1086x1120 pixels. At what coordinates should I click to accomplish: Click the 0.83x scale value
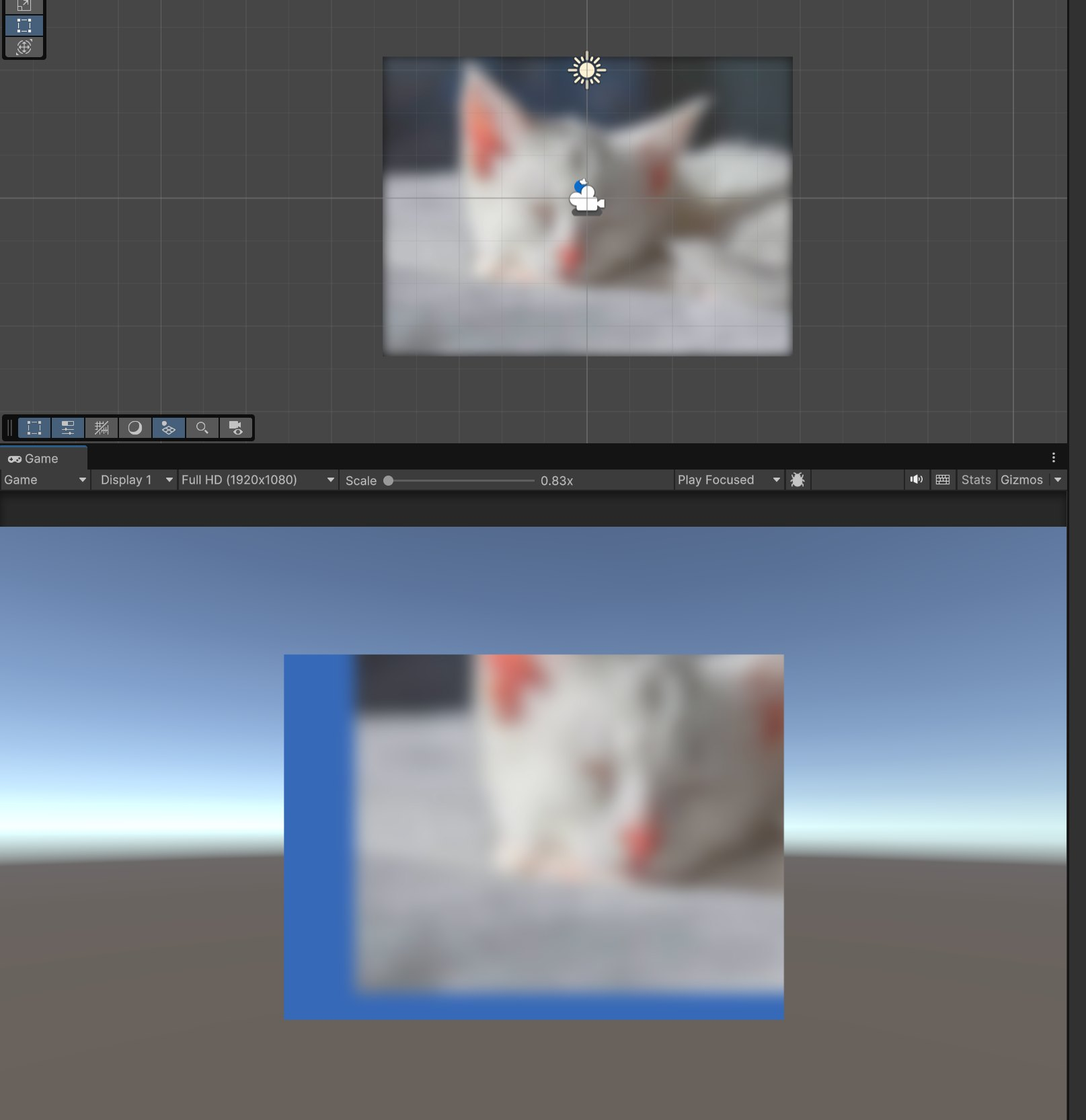557,480
